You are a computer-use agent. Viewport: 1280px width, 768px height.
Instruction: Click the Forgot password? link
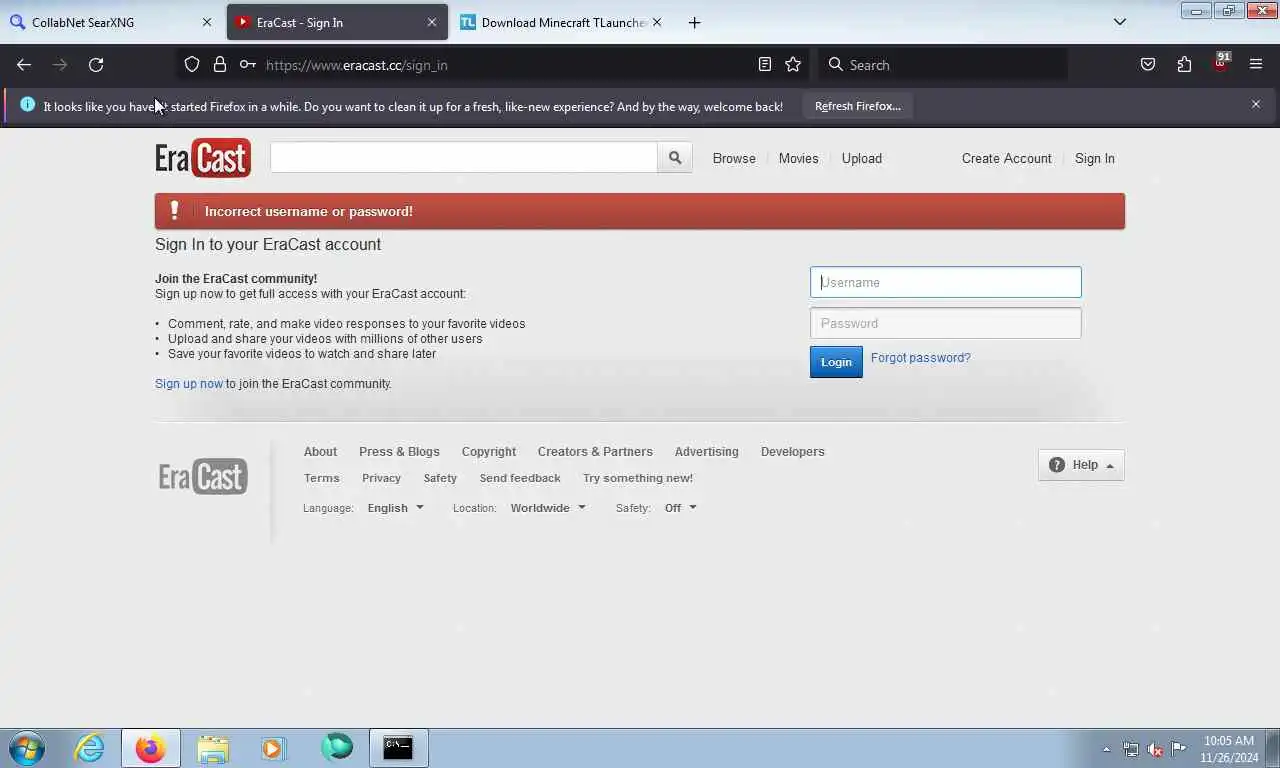pyautogui.click(x=920, y=358)
